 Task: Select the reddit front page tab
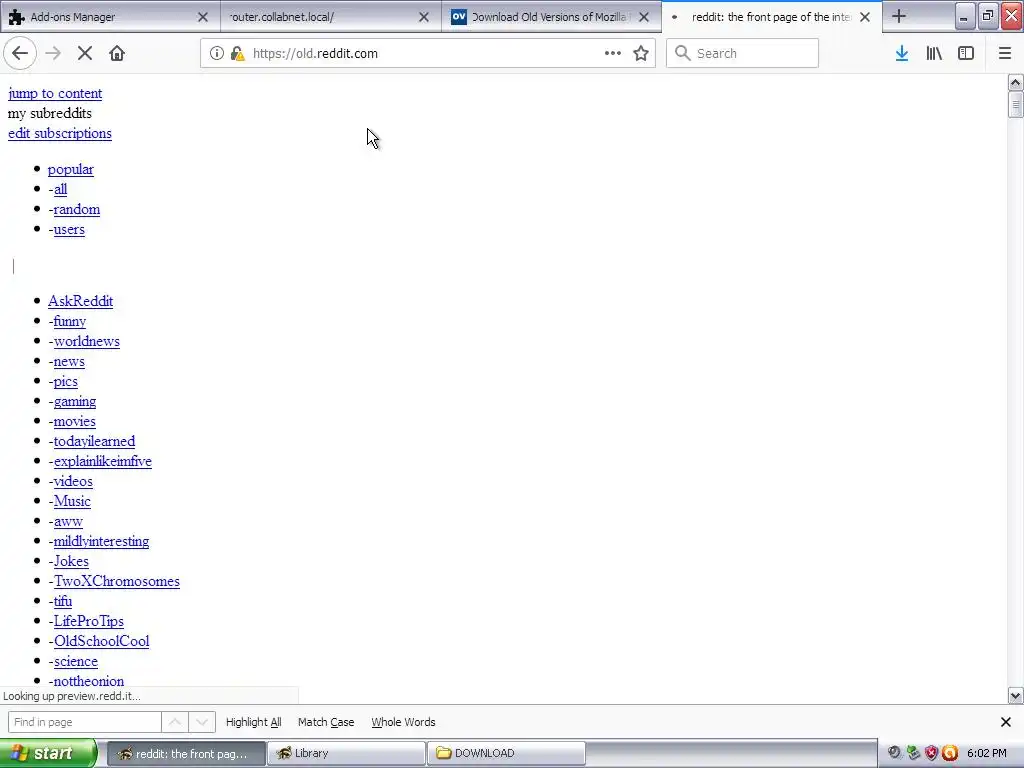point(771,17)
